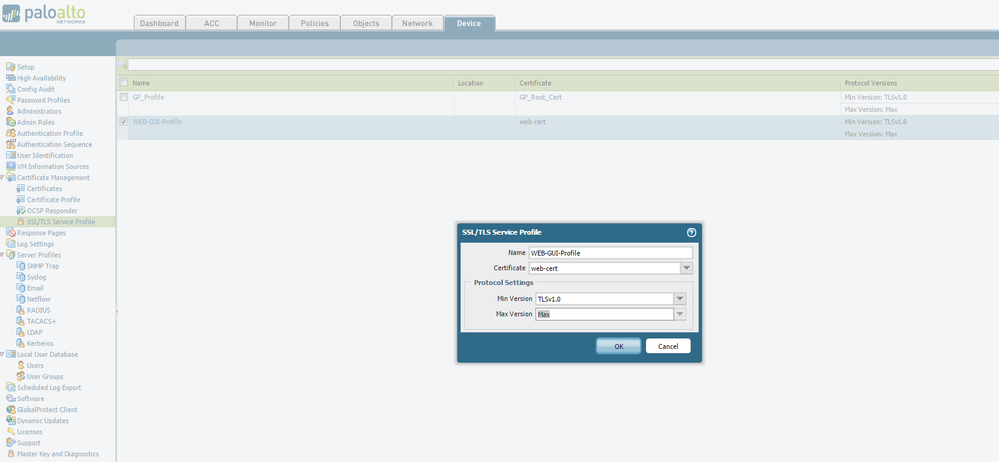
Task: Click Cancel in the profile dialog
Action: point(668,346)
